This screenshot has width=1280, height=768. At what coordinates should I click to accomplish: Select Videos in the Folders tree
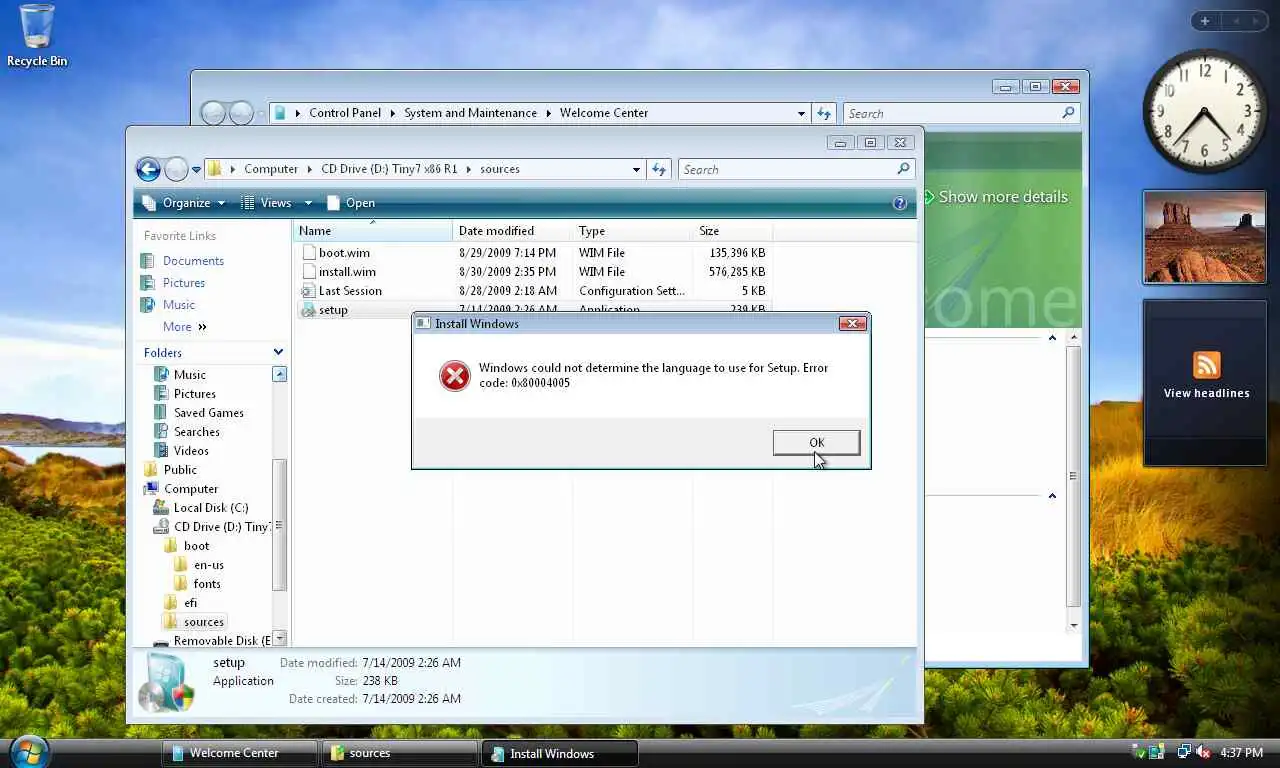191,451
